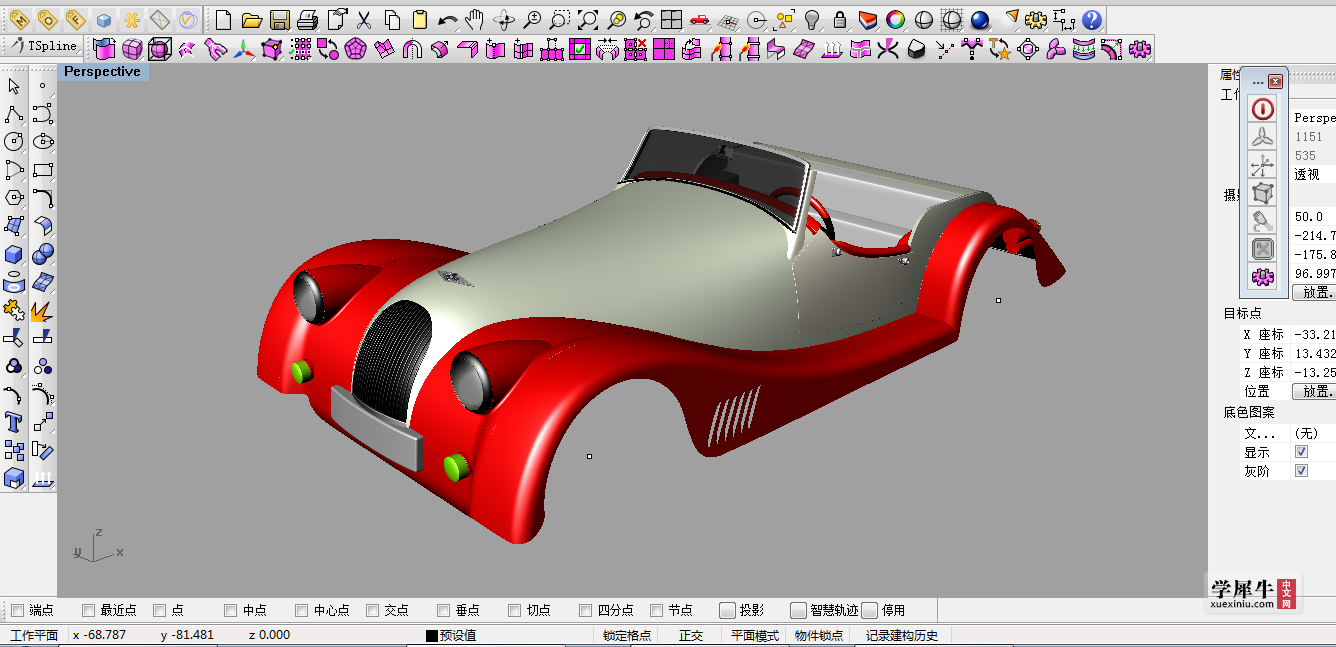Select the rectangle tool in left toolbar

(x=42, y=170)
